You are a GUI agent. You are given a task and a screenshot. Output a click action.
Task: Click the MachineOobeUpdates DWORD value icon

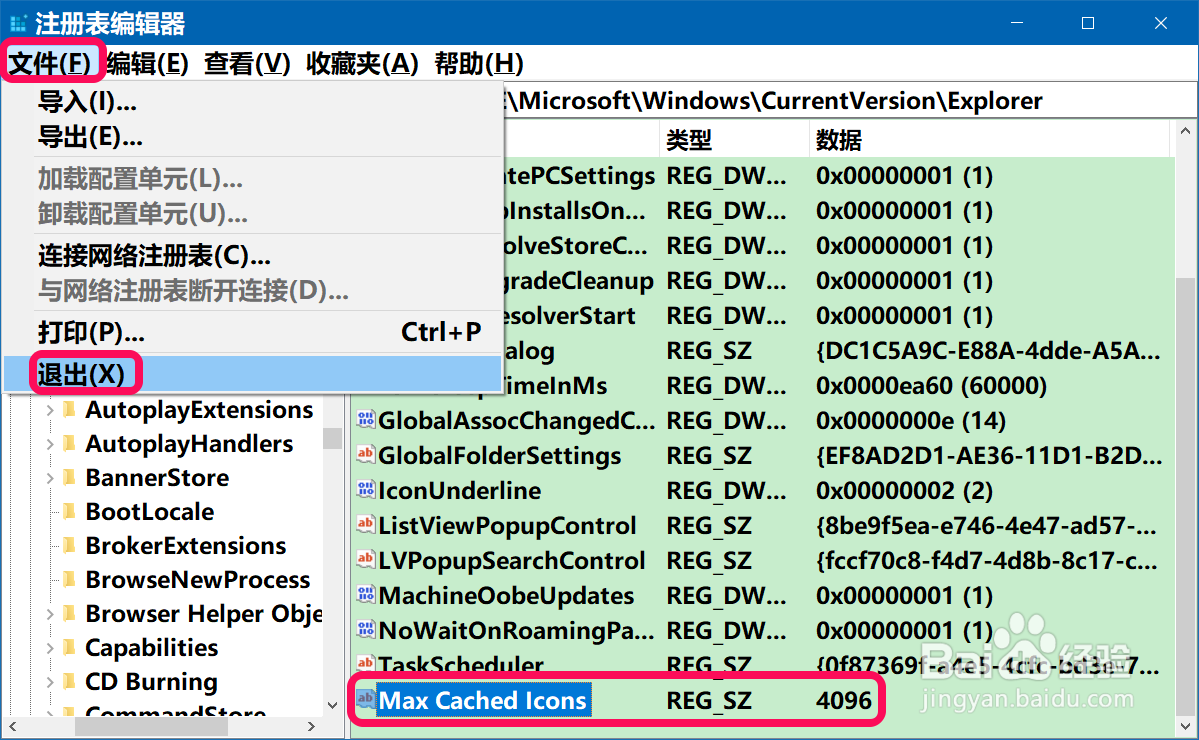tap(366, 594)
